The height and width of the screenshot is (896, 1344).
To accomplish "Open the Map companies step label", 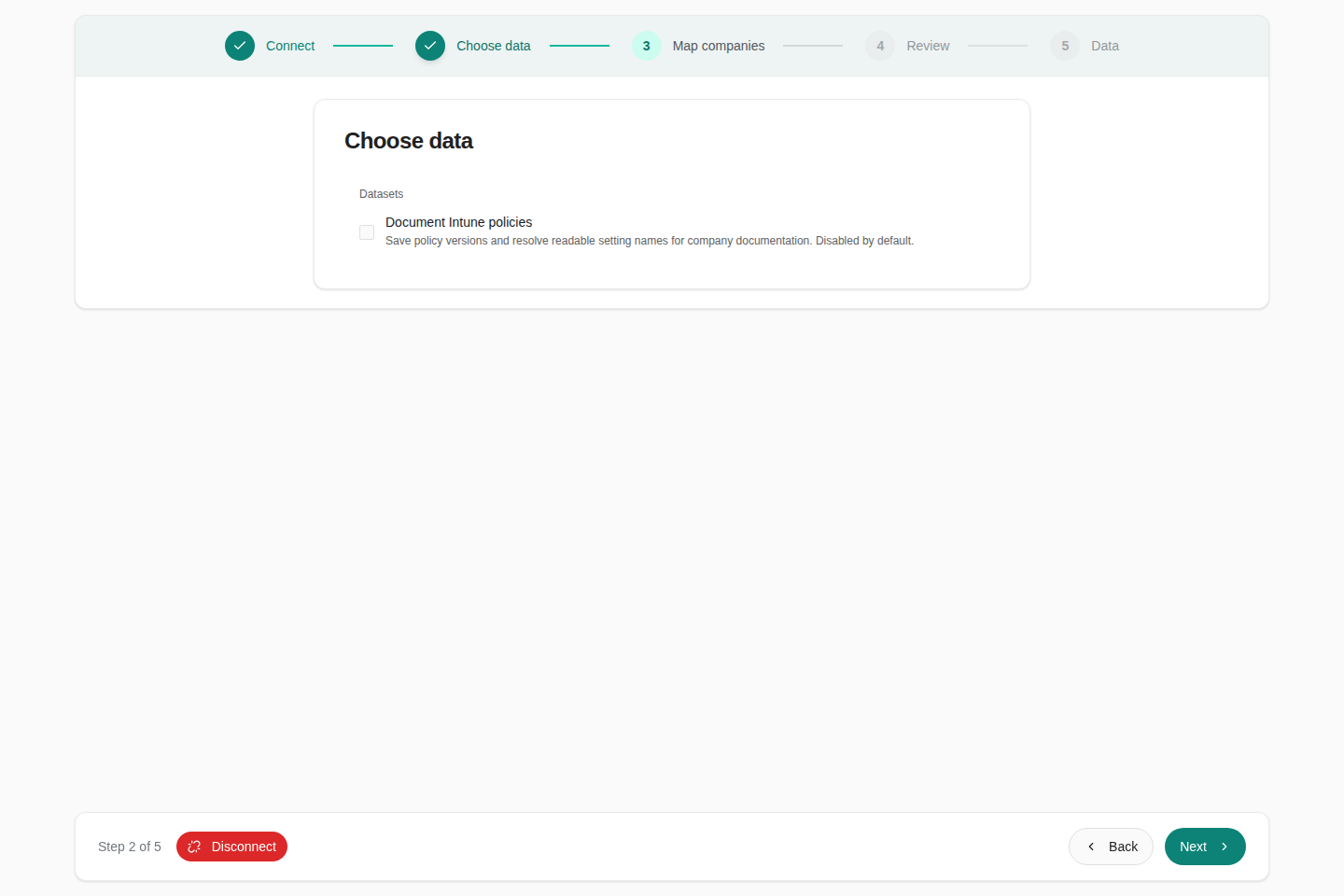I will coord(719,46).
